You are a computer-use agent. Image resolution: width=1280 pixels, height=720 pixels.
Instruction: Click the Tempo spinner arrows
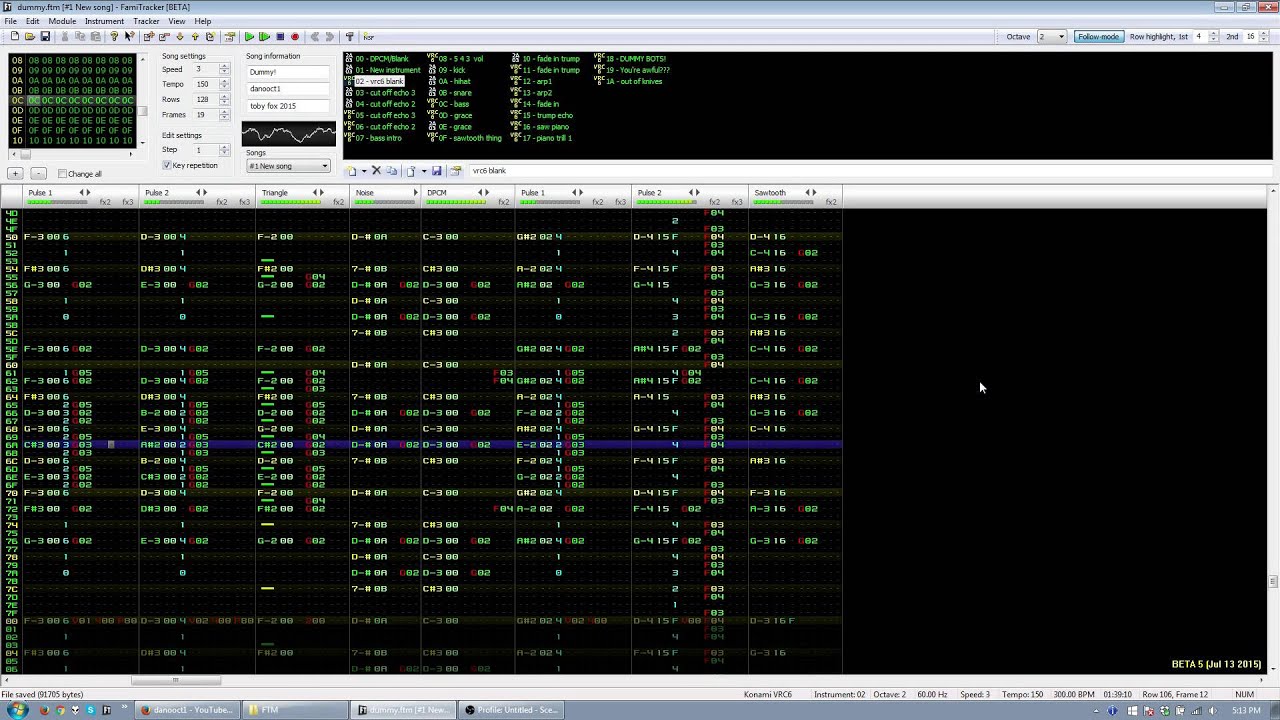224,84
